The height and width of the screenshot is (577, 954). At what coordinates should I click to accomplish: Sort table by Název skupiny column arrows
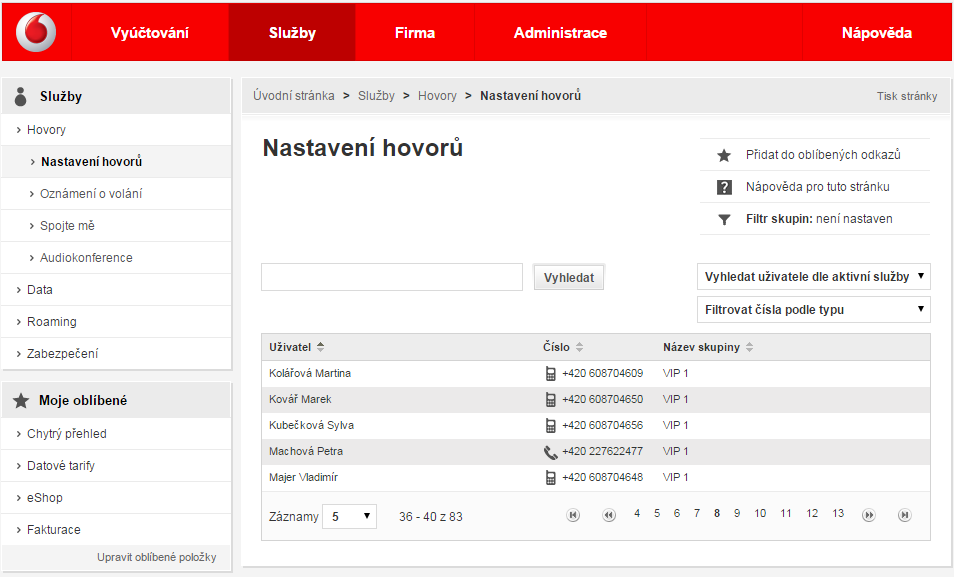pyautogui.click(x=750, y=347)
